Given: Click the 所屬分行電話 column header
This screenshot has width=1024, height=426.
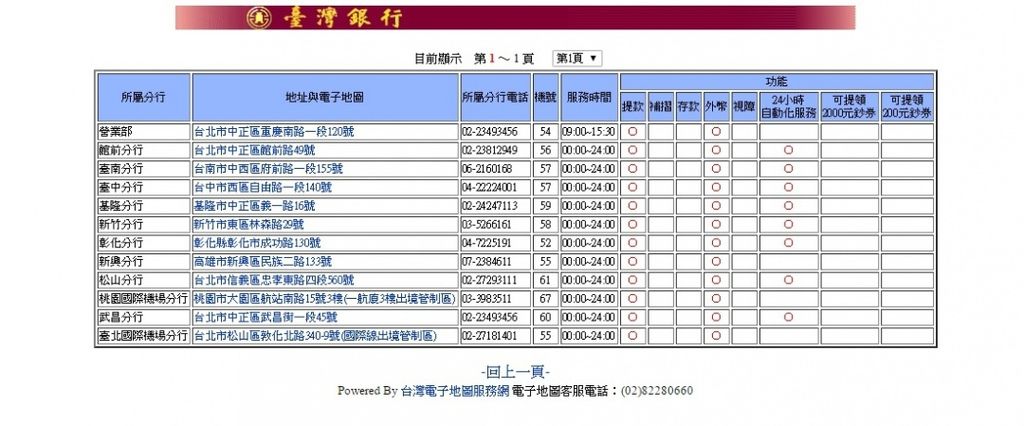Looking at the screenshot, I should (496, 97).
